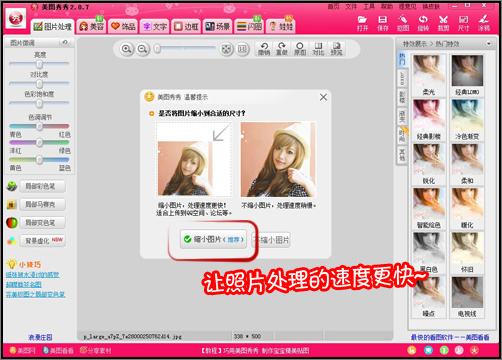This screenshot has width=502, height=360.
Task: Click the 亮度 brightness slider handle
Action: click(x=39, y=64)
